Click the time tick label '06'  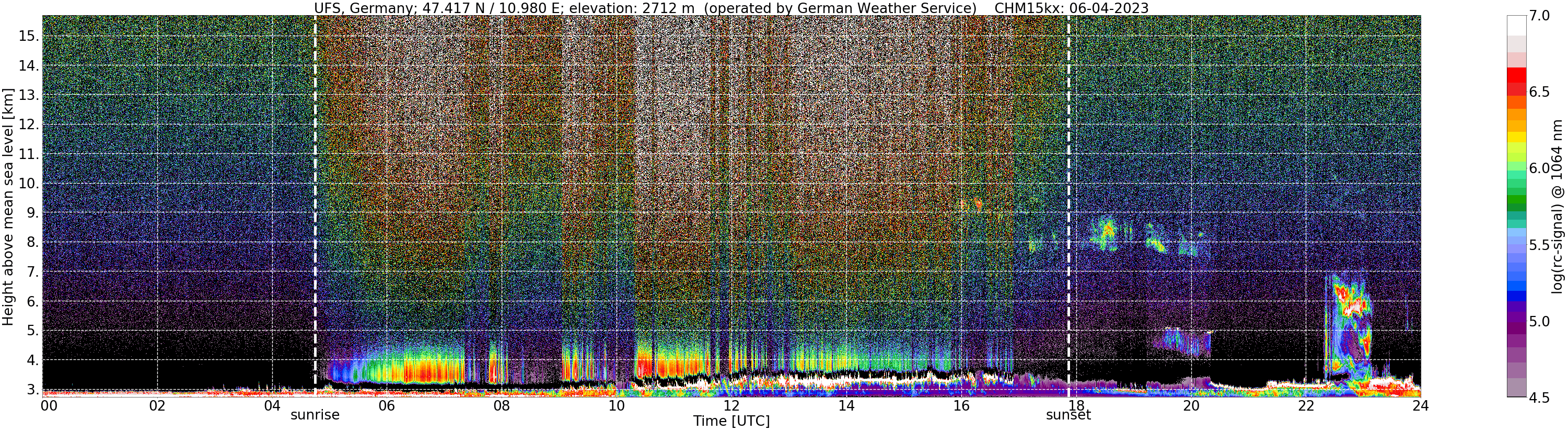[387, 406]
